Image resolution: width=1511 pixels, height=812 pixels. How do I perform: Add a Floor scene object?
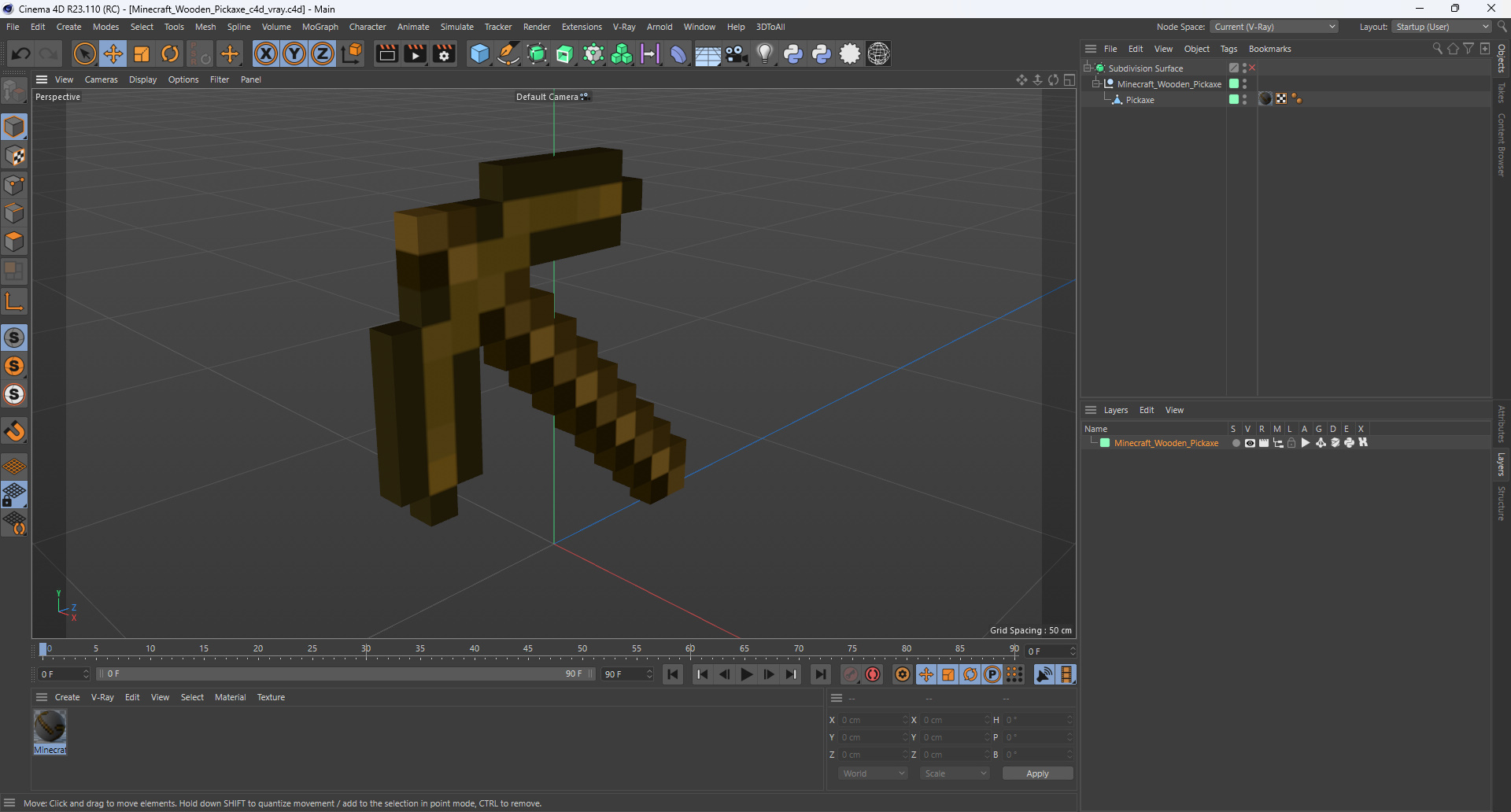pos(707,54)
